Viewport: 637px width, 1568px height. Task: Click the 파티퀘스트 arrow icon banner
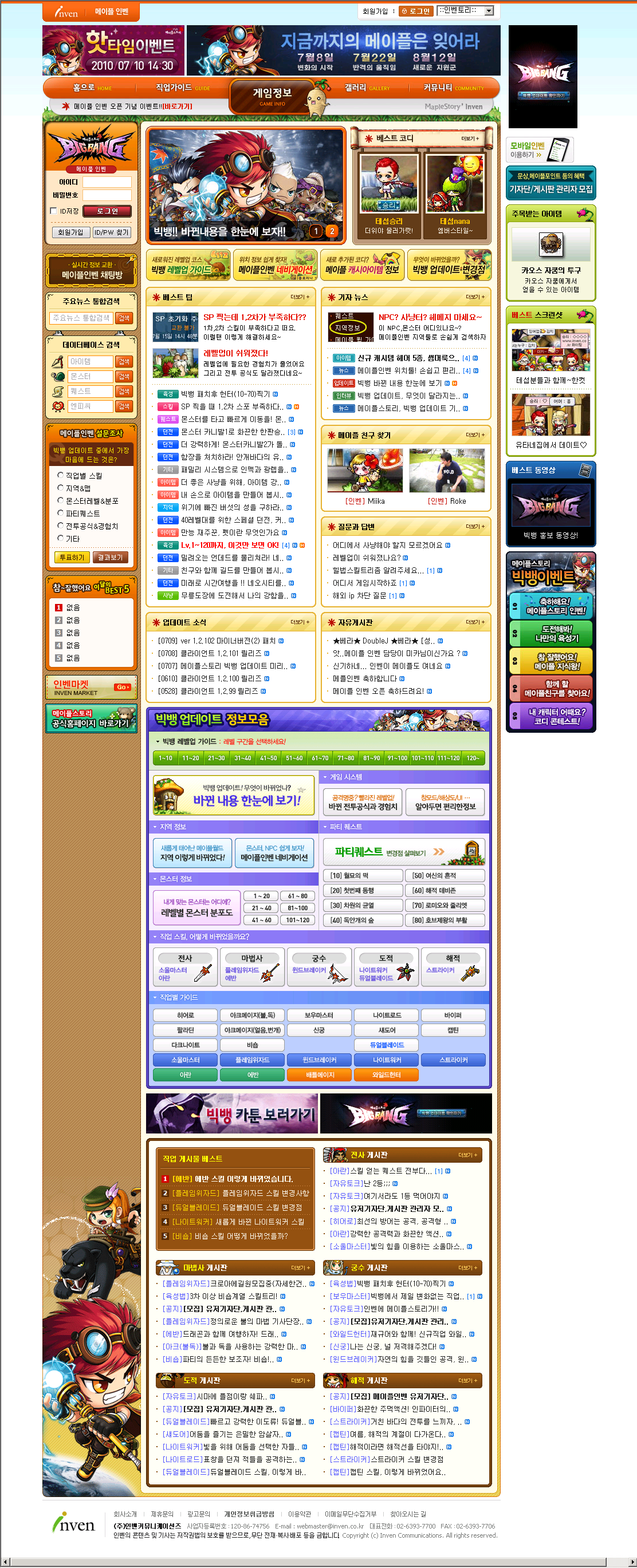(x=404, y=852)
